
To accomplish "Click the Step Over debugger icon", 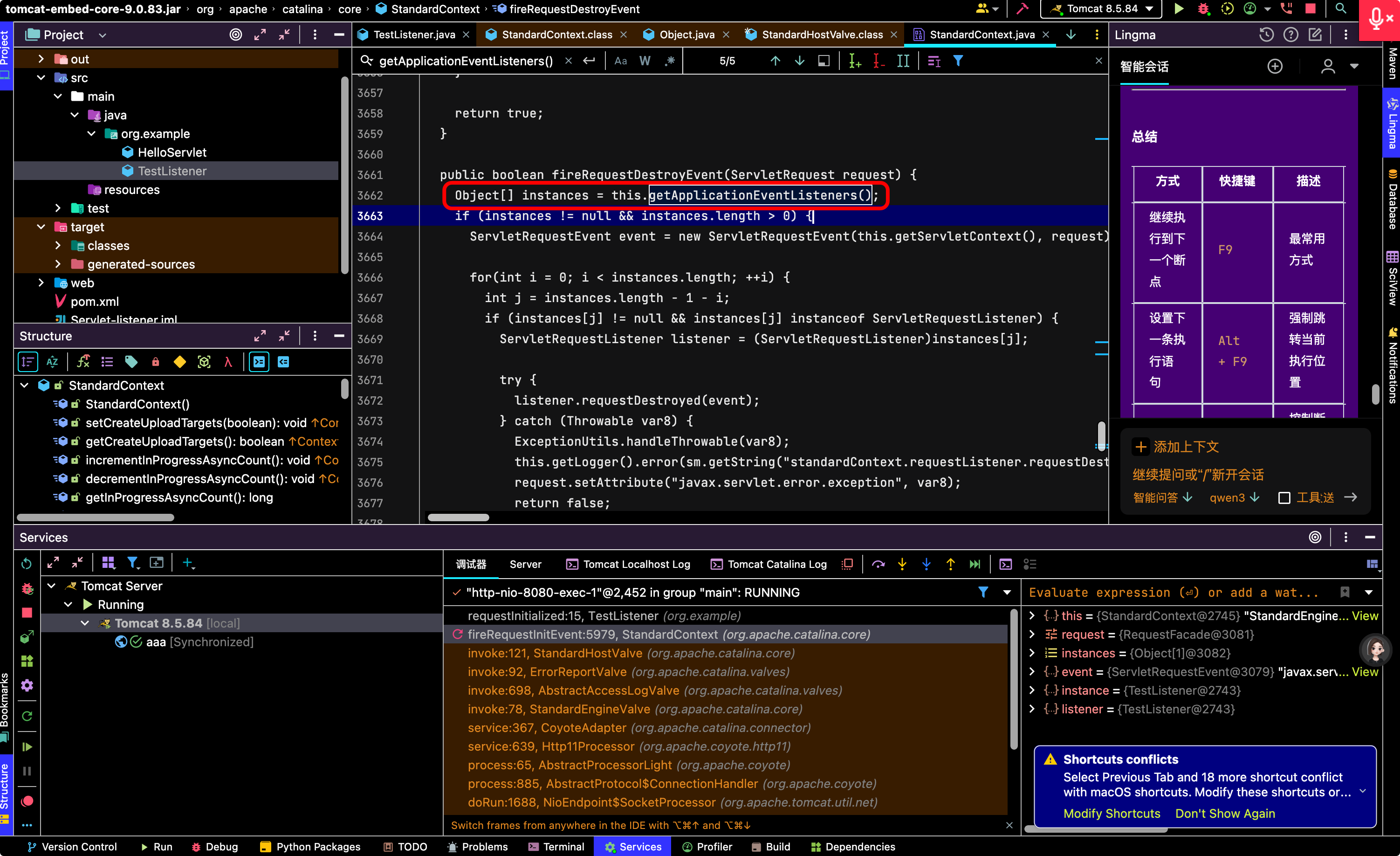I will coord(878,564).
